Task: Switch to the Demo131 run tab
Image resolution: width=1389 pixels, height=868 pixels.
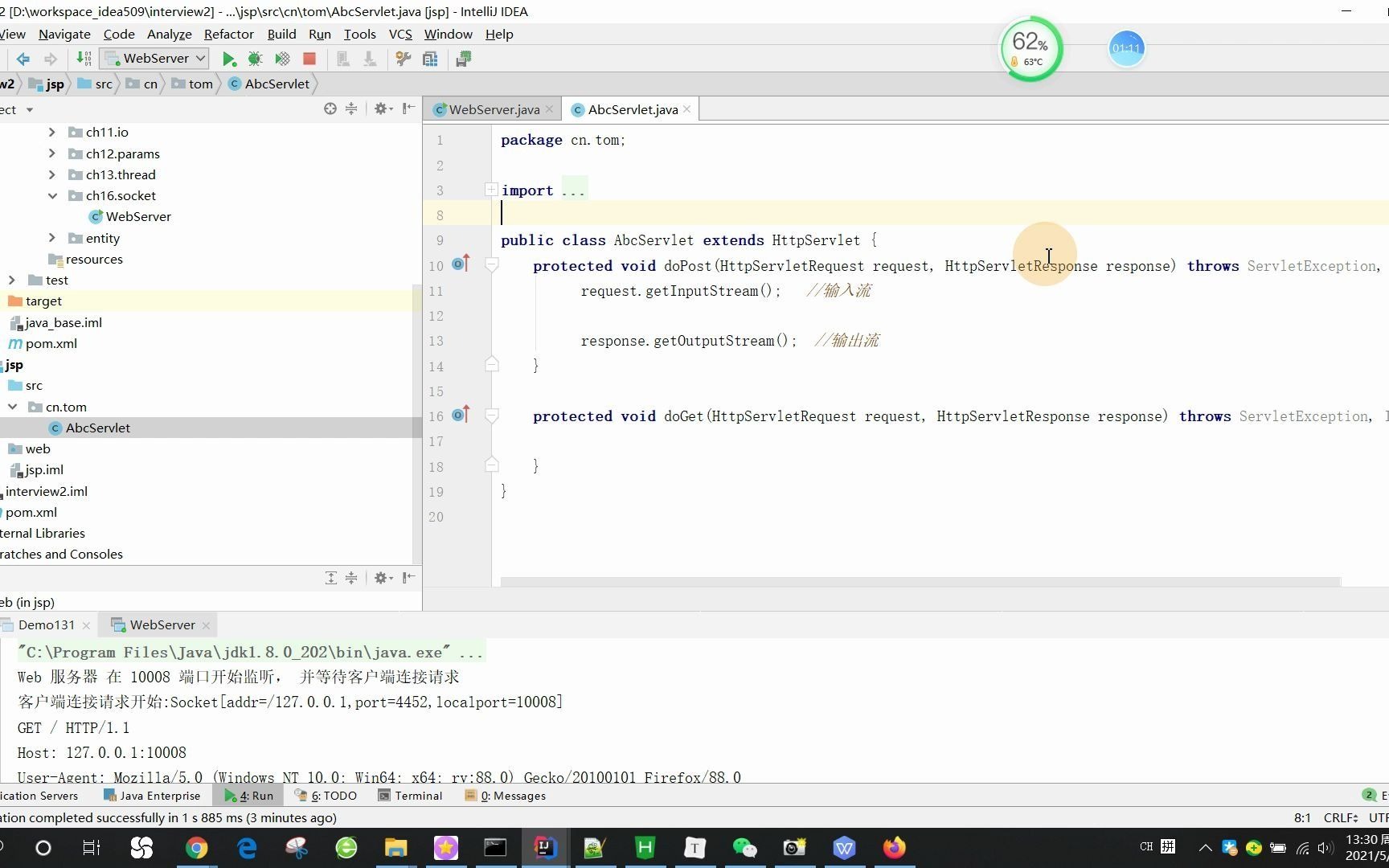Action: click(x=47, y=624)
